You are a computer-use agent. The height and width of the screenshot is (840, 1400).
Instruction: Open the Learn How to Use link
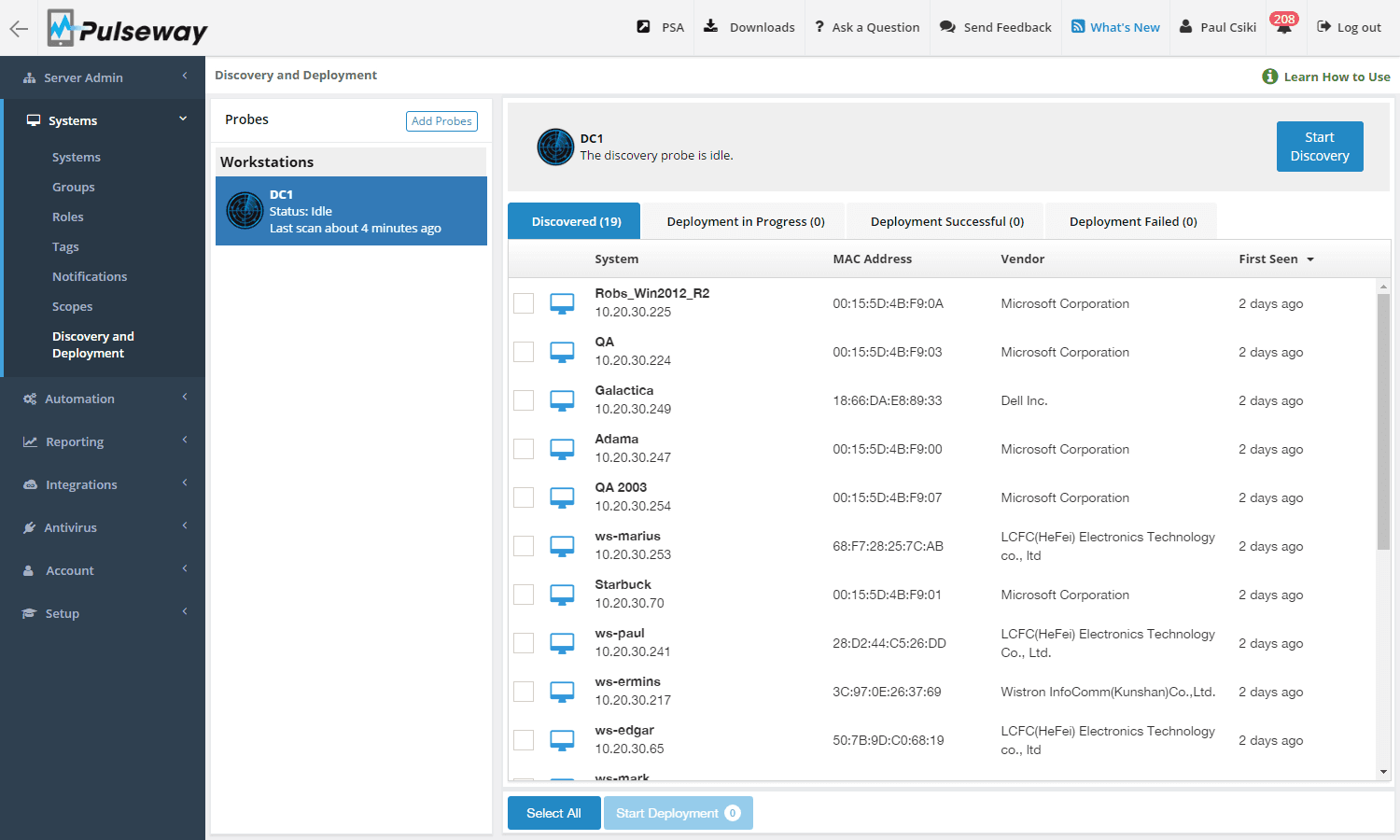click(x=1337, y=77)
